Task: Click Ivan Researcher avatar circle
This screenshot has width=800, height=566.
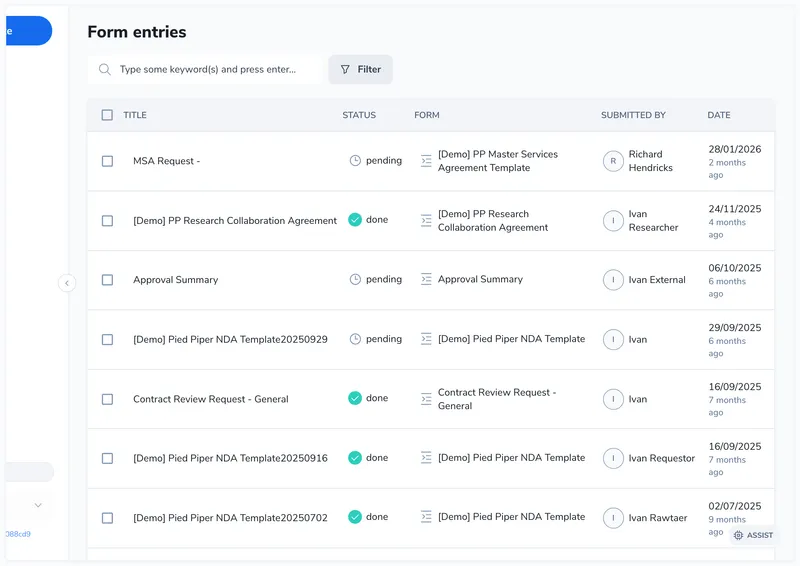Action: tap(613, 221)
